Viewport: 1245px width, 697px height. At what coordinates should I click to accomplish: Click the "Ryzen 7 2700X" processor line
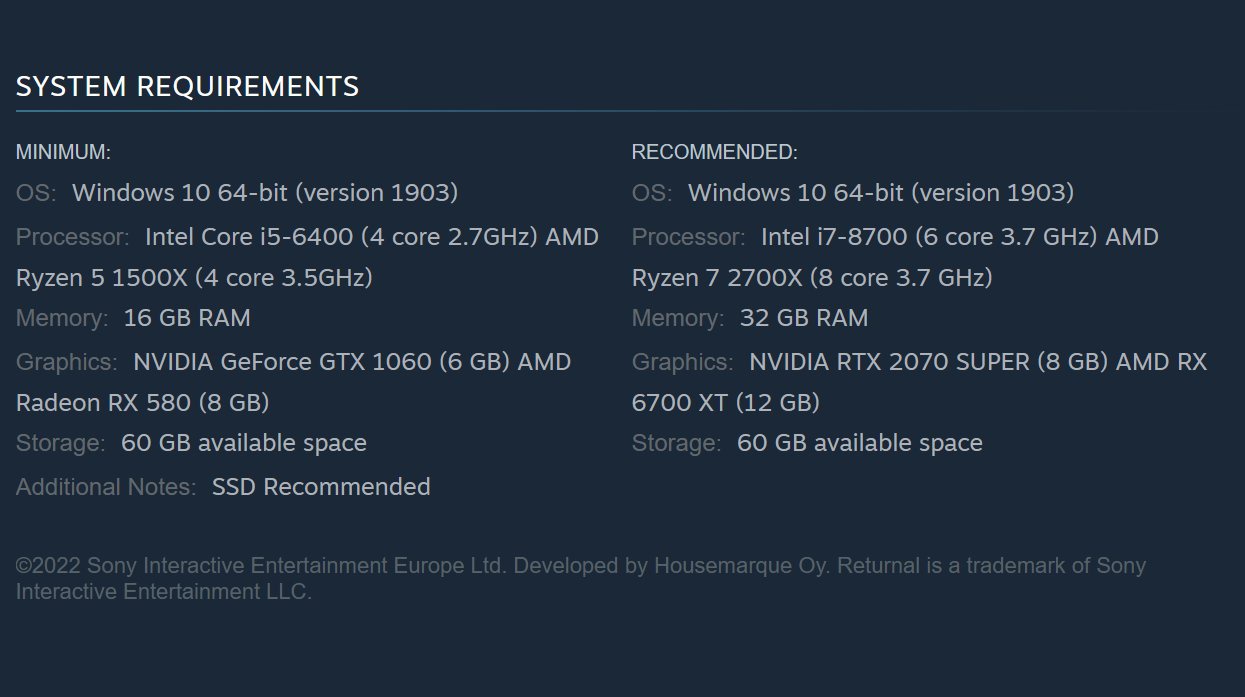pyautogui.click(x=812, y=277)
